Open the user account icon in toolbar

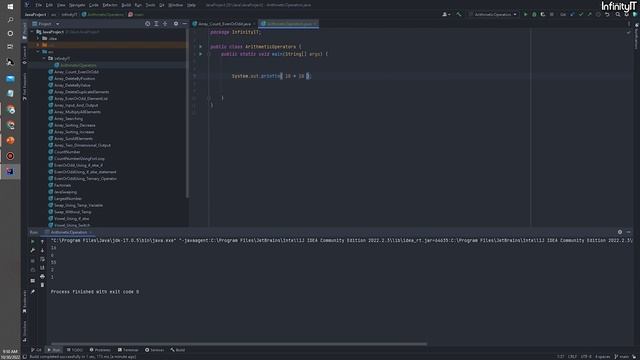click(x=446, y=14)
